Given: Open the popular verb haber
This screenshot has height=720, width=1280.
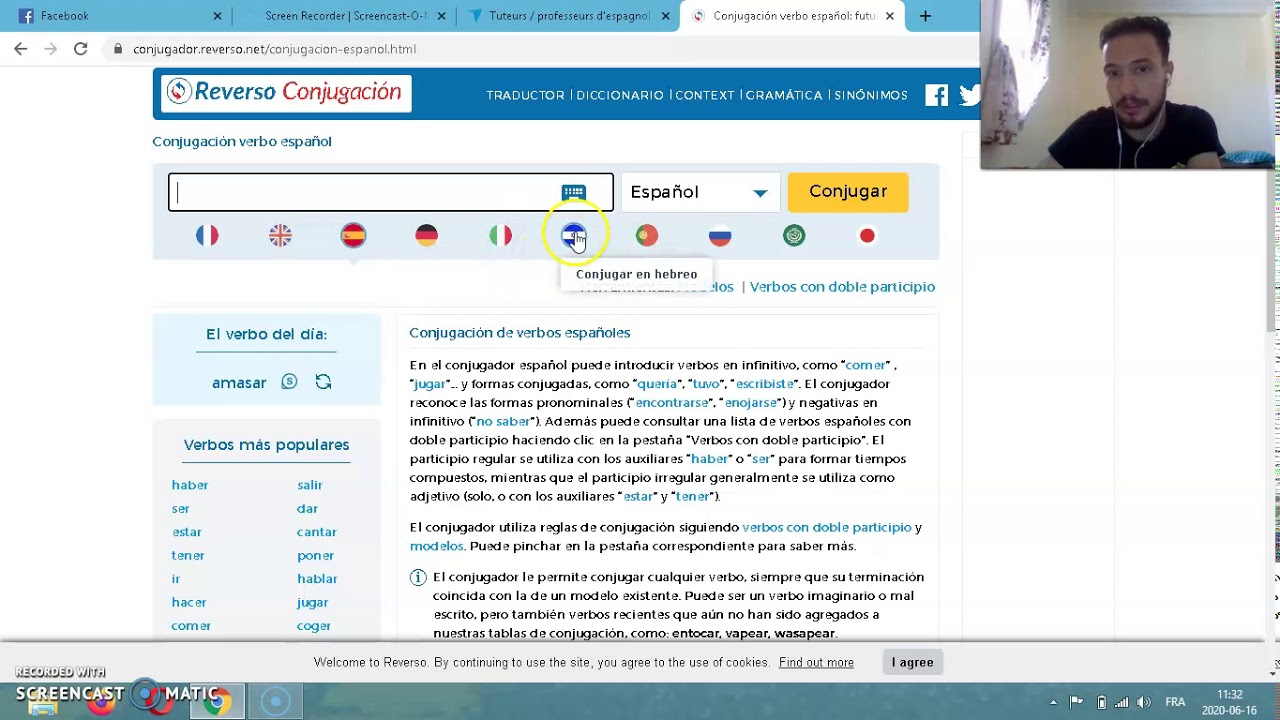Looking at the screenshot, I should tap(190, 485).
